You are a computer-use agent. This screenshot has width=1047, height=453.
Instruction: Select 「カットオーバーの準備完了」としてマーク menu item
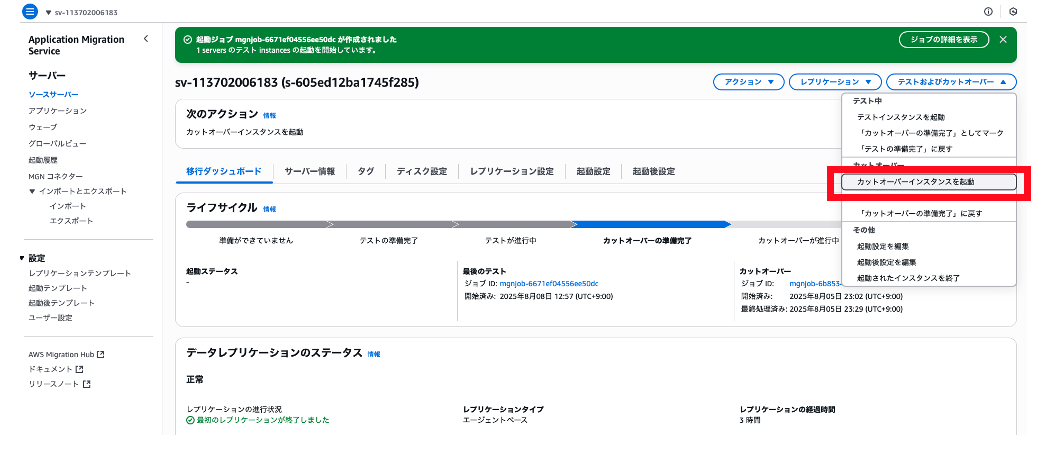pos(929,133)
